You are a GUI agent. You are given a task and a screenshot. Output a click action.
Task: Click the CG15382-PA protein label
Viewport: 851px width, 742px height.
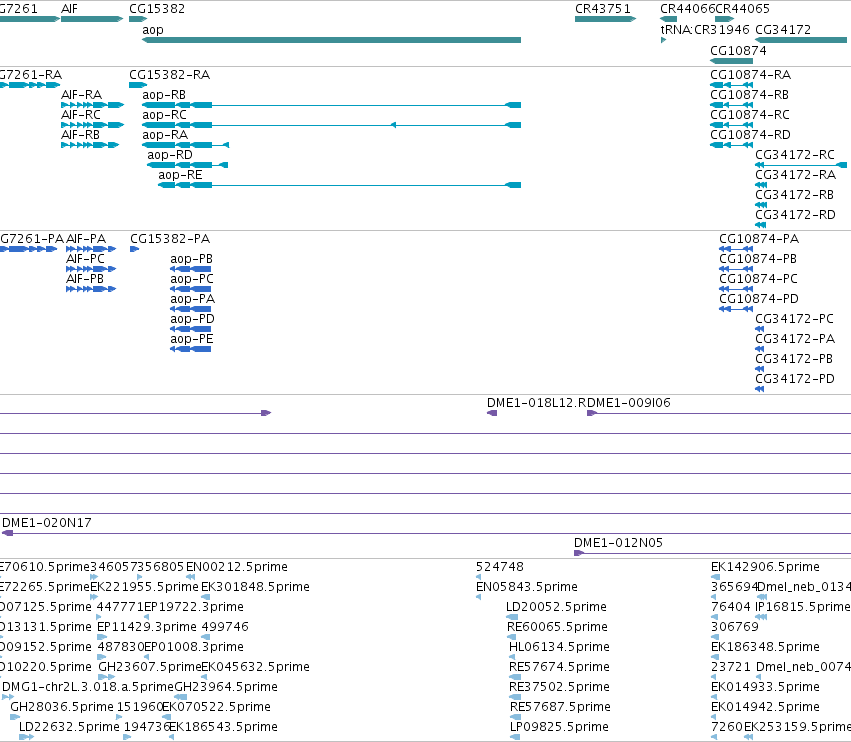coord(170,239)
